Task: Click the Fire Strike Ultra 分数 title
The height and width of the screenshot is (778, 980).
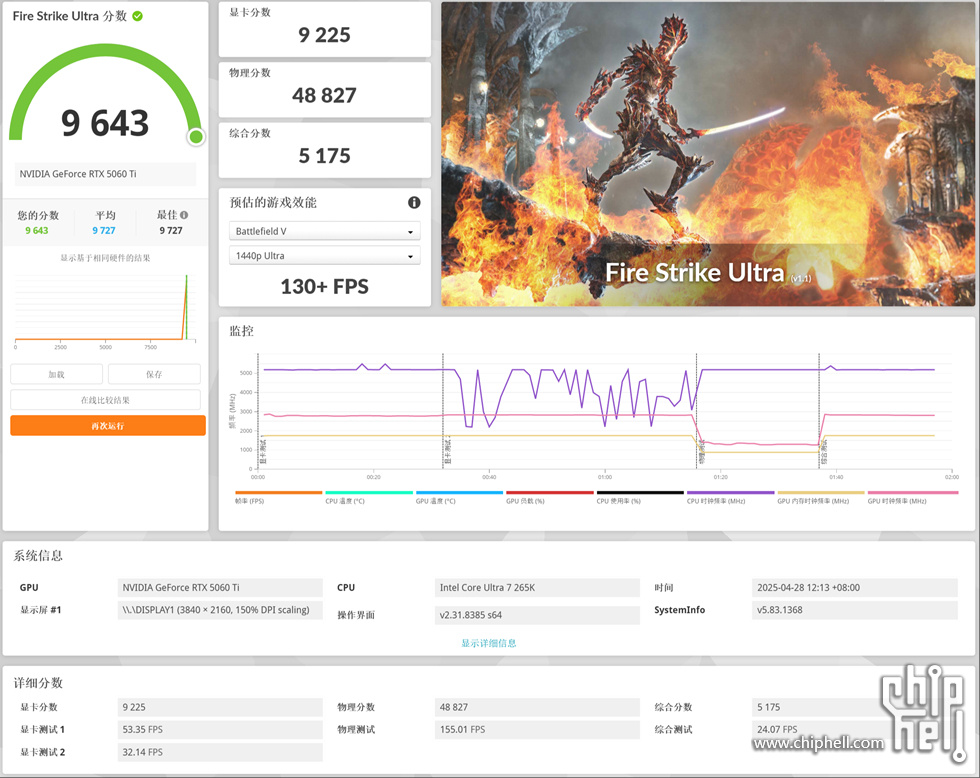Action: coord(70,16)
